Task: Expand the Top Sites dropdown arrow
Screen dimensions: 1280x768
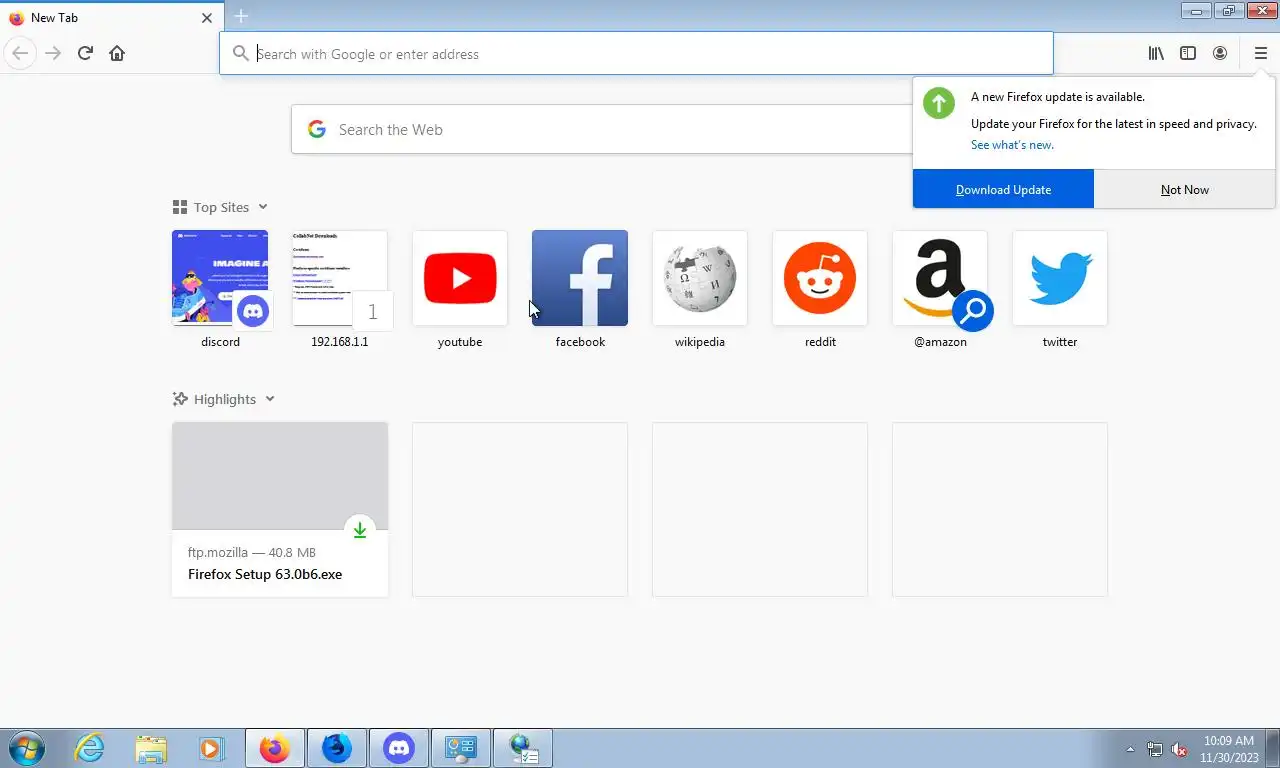Action: coord(263,207)
